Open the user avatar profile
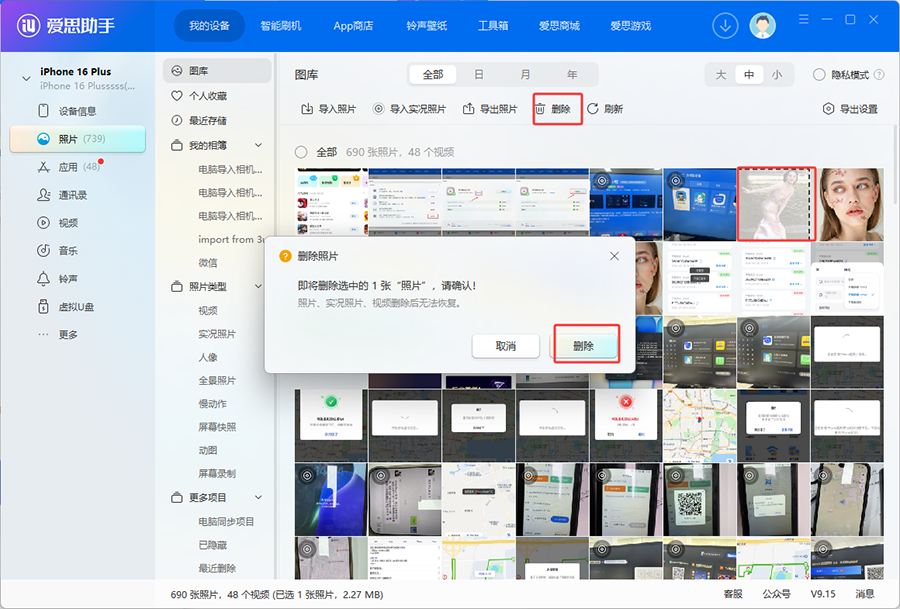 (762, 26)
